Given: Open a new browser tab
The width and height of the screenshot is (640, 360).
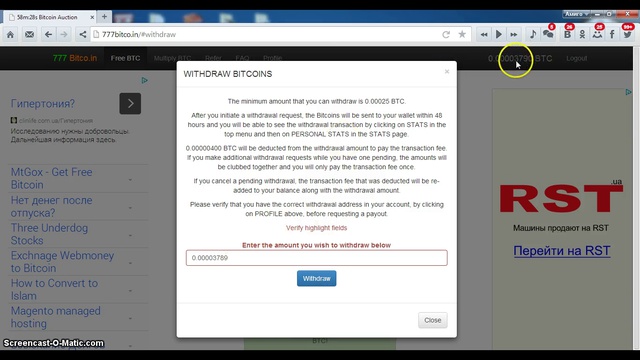Looking at the screenshot, I should pyautogui.click(x=104, y=17).
